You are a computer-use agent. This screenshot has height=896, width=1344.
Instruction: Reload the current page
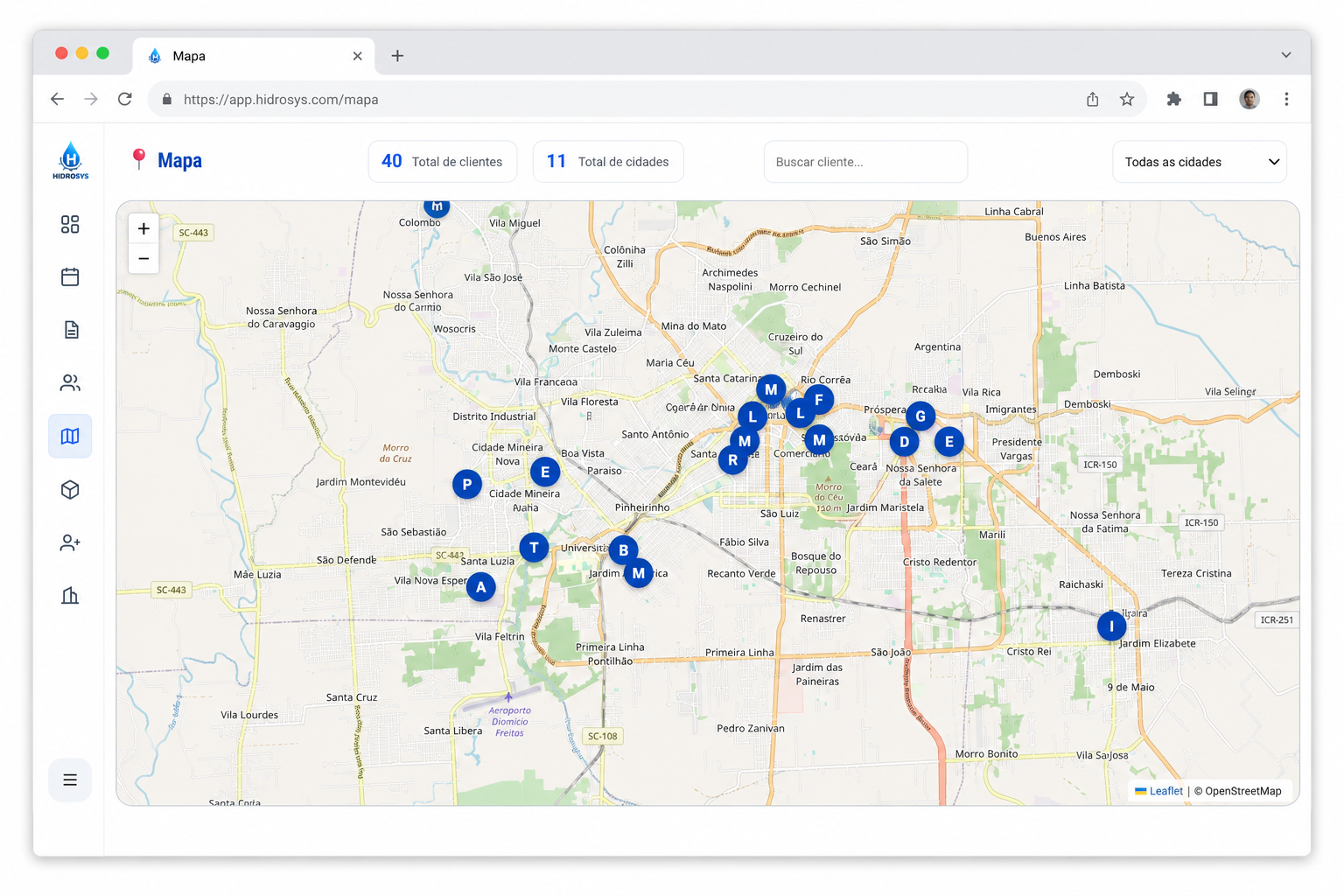(x=125, y=99)
